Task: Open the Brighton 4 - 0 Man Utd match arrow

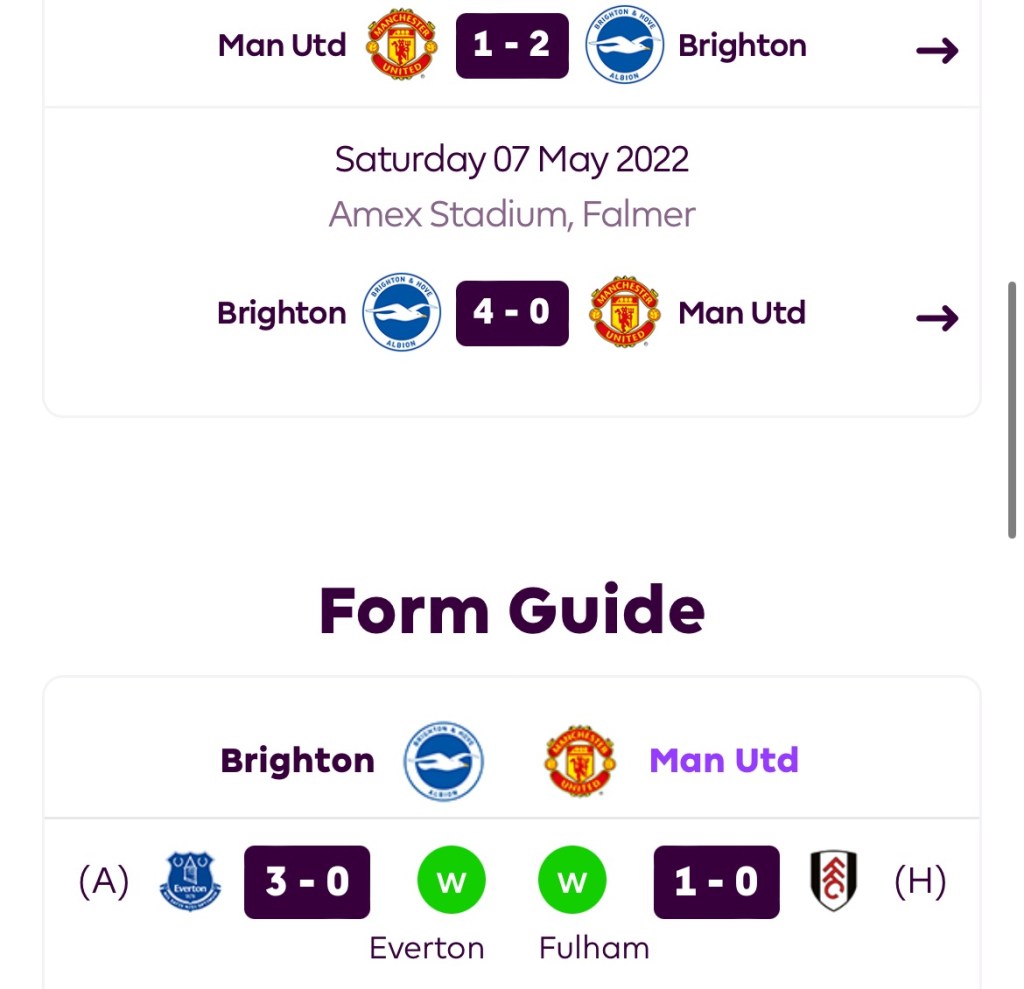Action: [x=937, y=318]
